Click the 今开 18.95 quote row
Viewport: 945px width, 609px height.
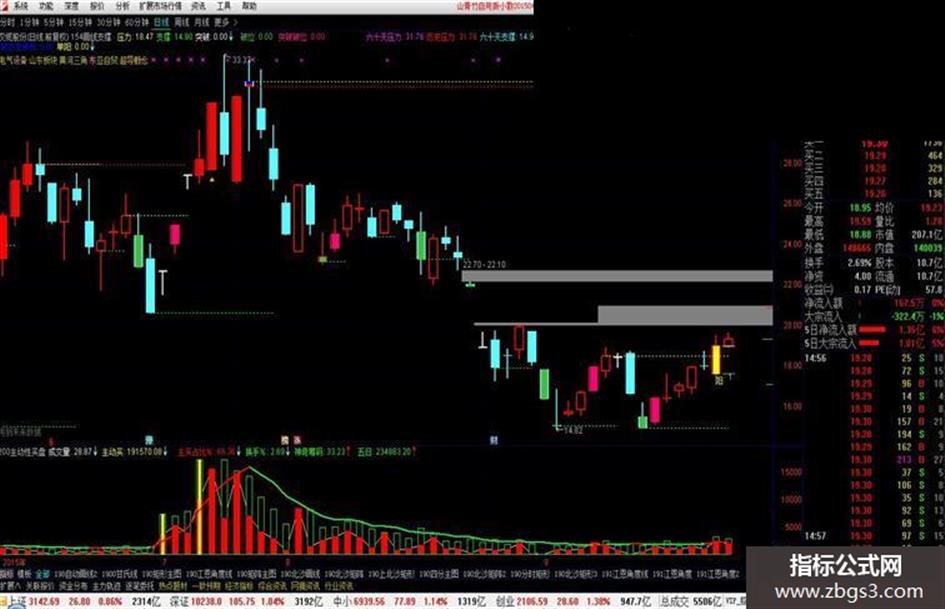tap(838, 208)
